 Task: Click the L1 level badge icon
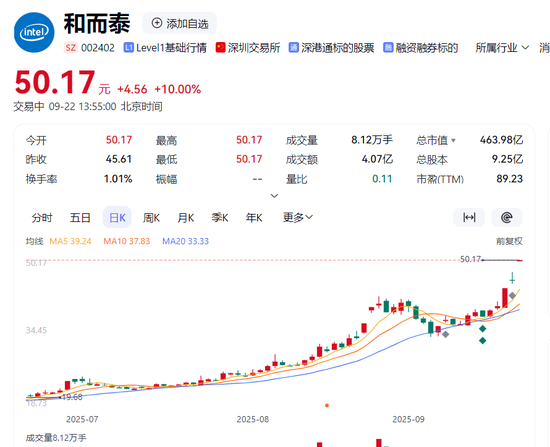(129, 47)
